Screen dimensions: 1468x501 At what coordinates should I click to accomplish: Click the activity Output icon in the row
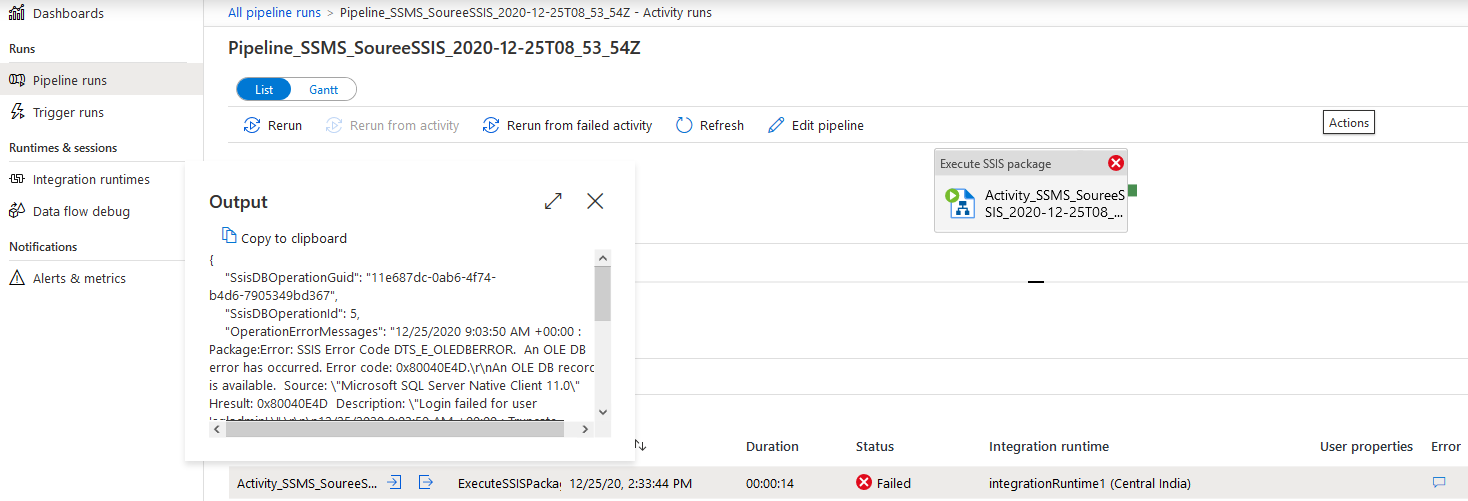[426, 483]
